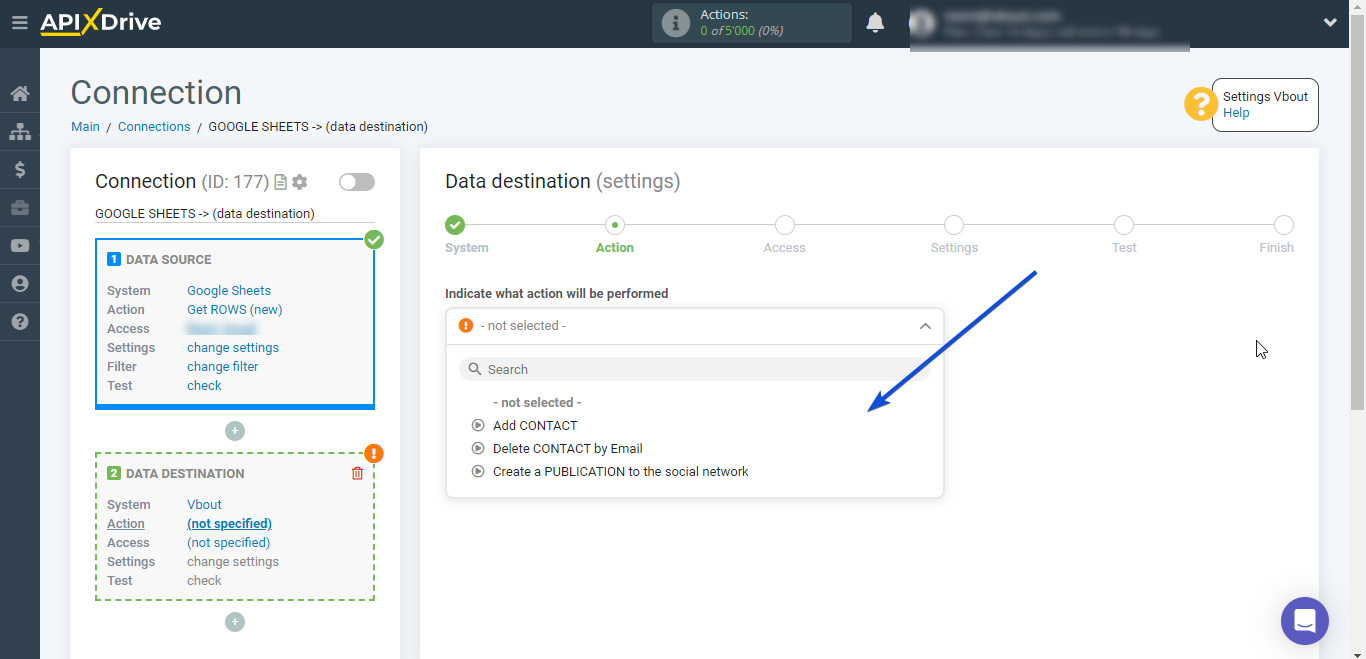This screenshot has width=1366, height=659.
Task: Click the orange warning badge on Data Destination
Action: point(374,453)
